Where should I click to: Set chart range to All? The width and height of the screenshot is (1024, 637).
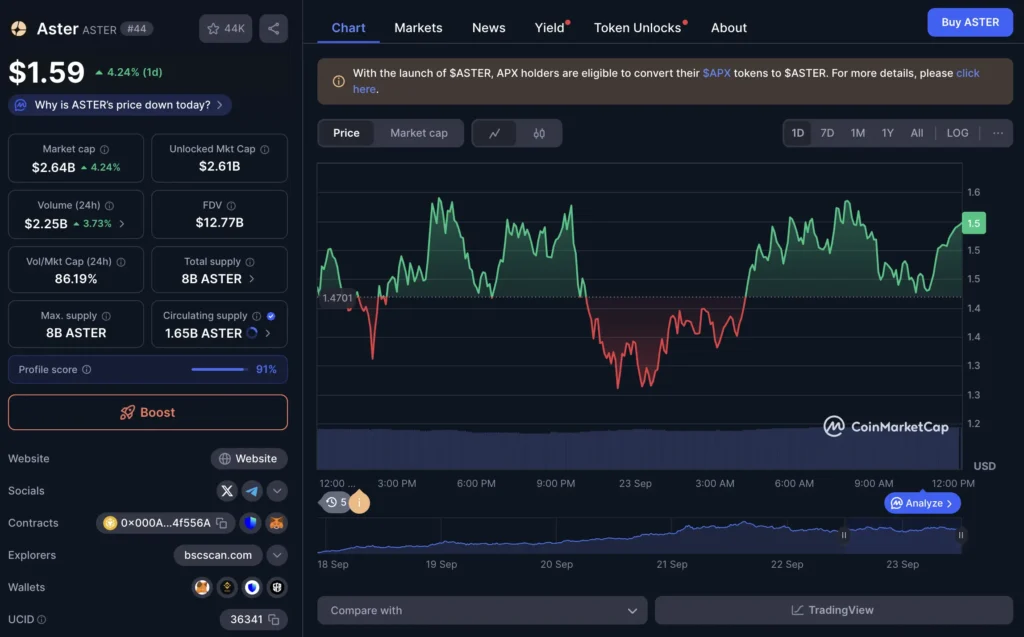pos(917,133)
